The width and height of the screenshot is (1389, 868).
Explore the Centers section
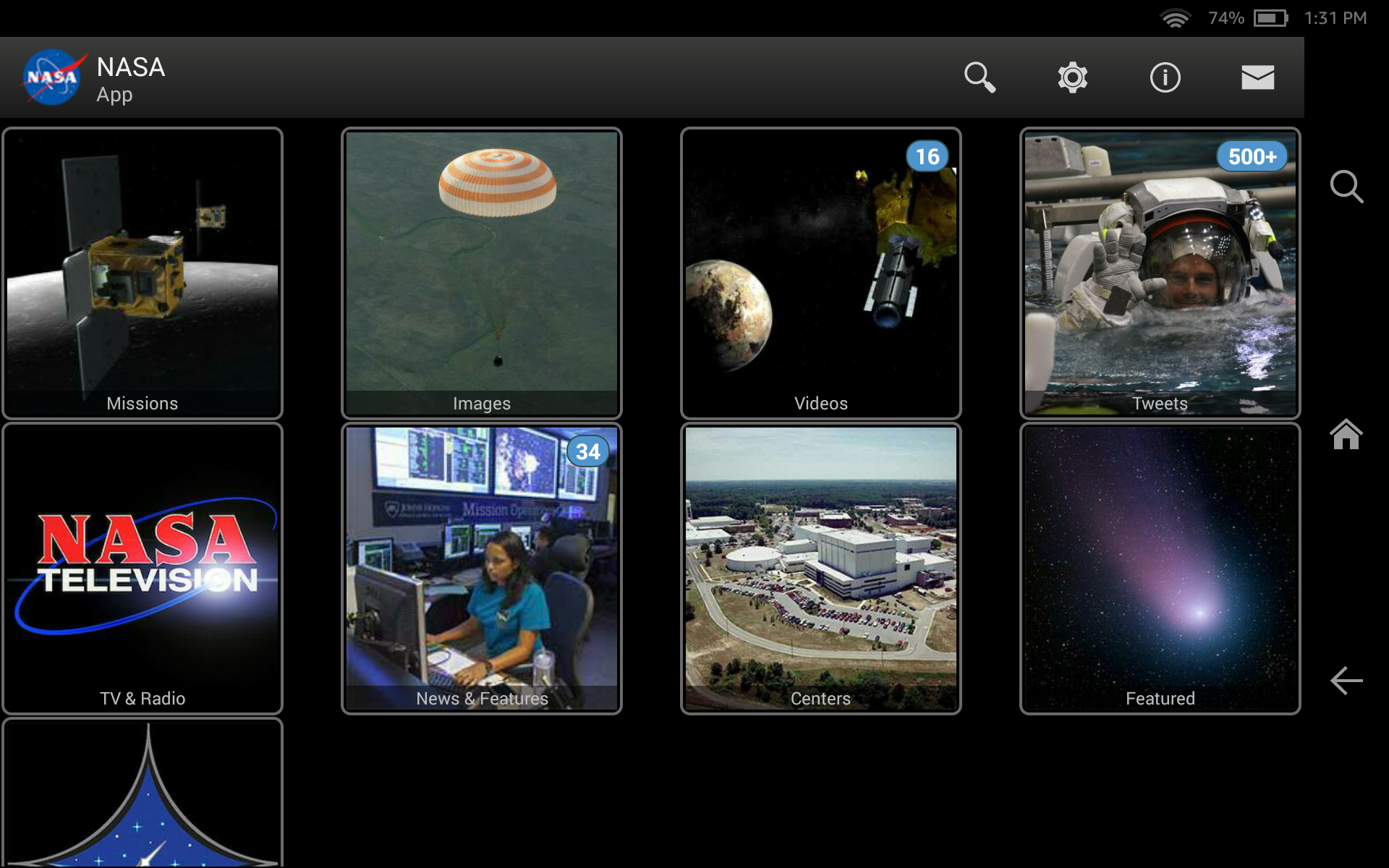tap(820, 568)
